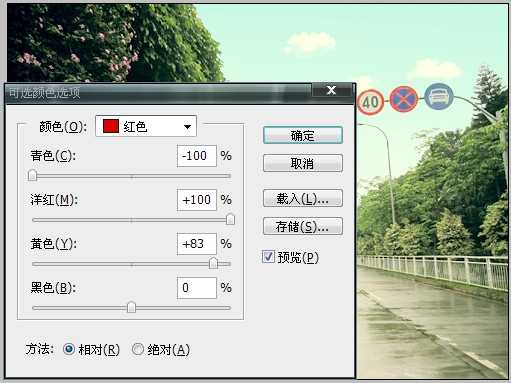Click the 确定 button
Screen dimensions: 511x383
pos(303,135)
